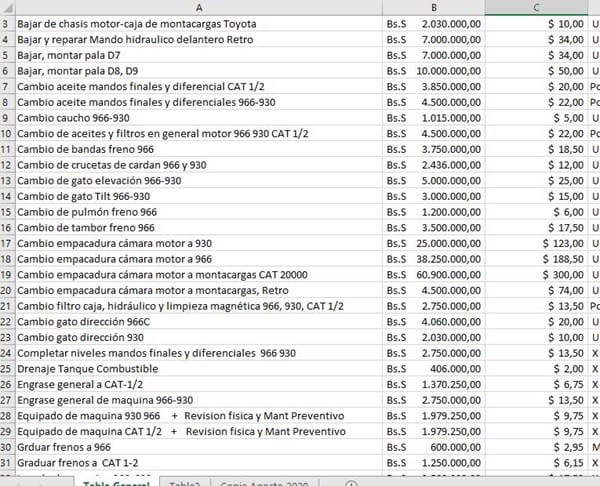Select cell 'Bajar, montar pala D8, D9'
This screenshot has height=486, width=600.
click(199, 71)
